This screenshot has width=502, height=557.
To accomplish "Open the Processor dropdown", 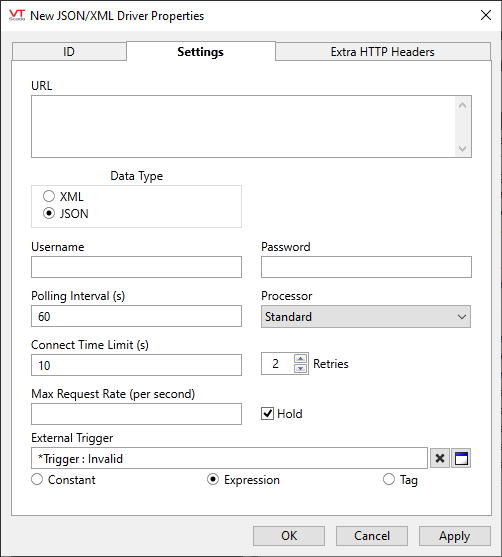I will click(366, 317).
